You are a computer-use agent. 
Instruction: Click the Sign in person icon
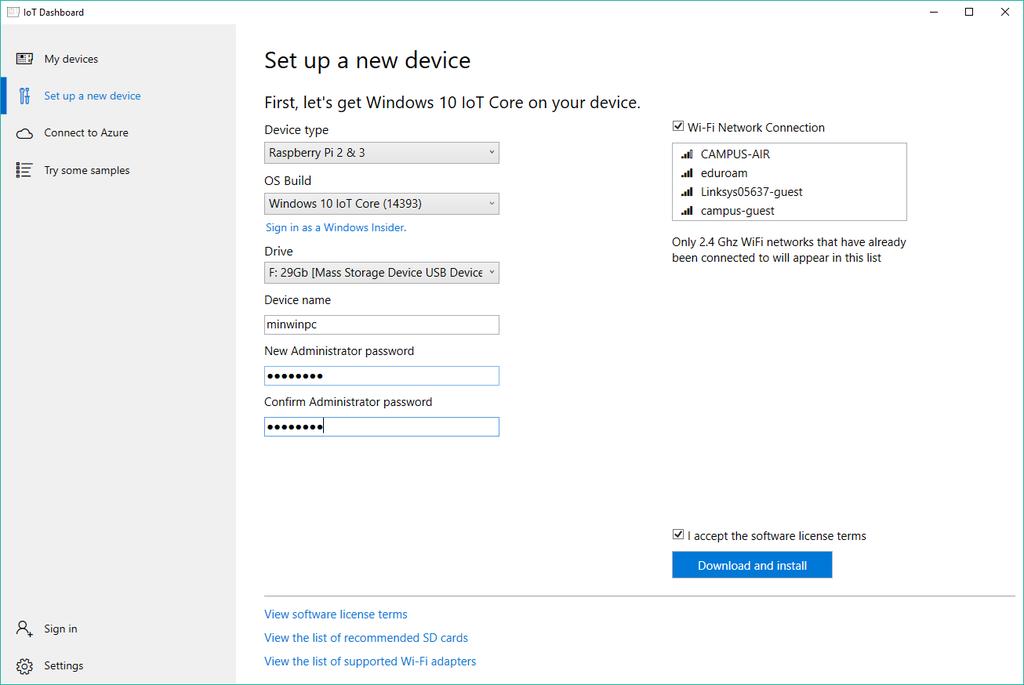pos(24,629)
